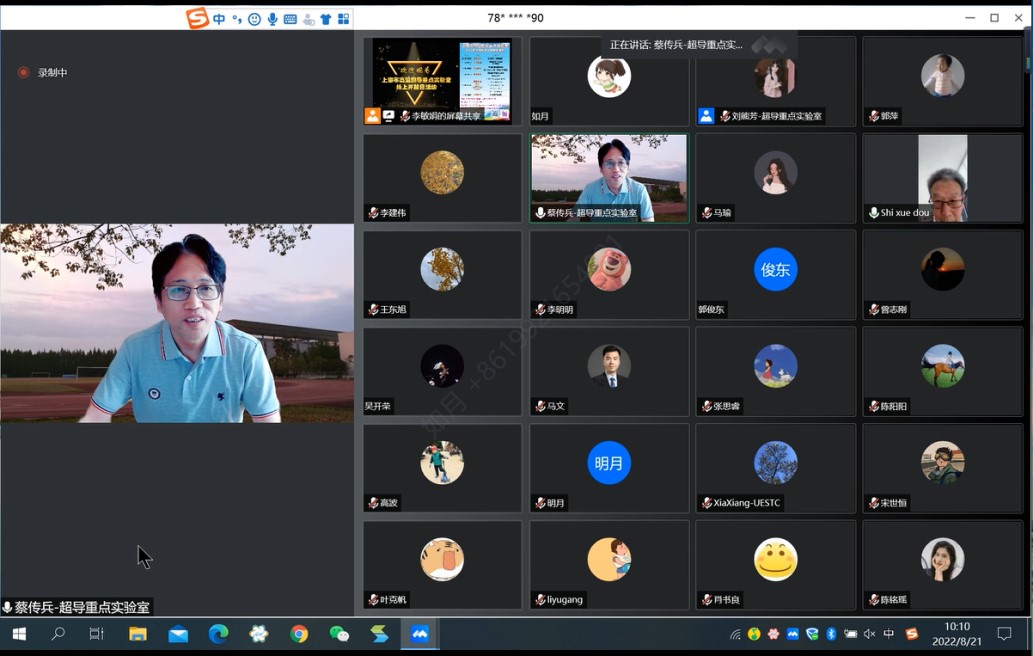Toggle punctuation mode on the Sogou floating toolbar
Viewport: 1033px width, 656px height.
coord(237,19)
